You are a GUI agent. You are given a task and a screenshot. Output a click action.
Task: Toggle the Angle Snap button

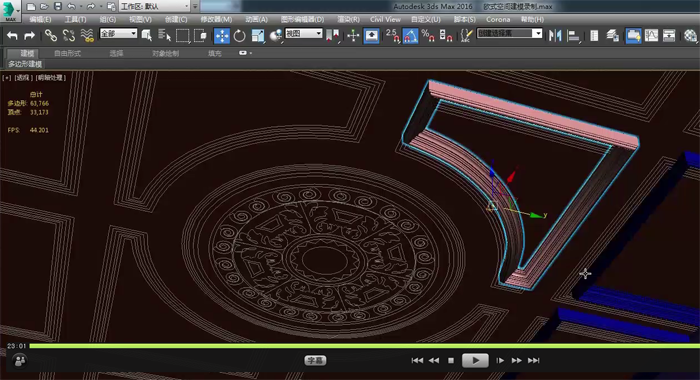[410, 35]
